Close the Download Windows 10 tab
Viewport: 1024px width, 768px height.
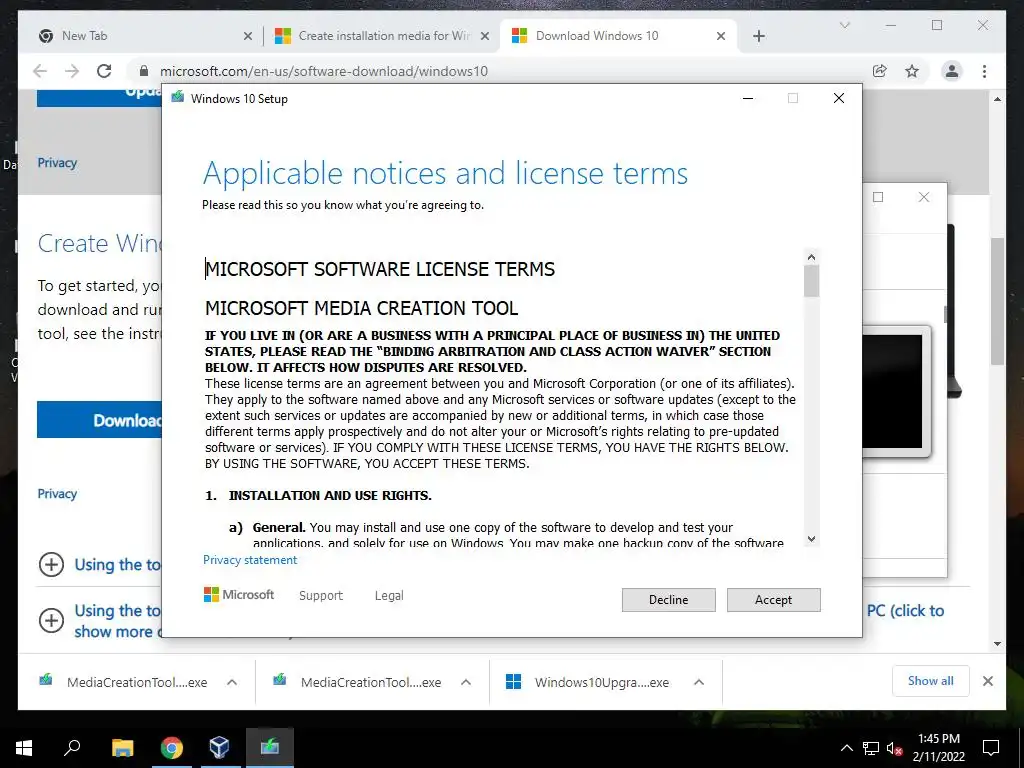[720, 36]
